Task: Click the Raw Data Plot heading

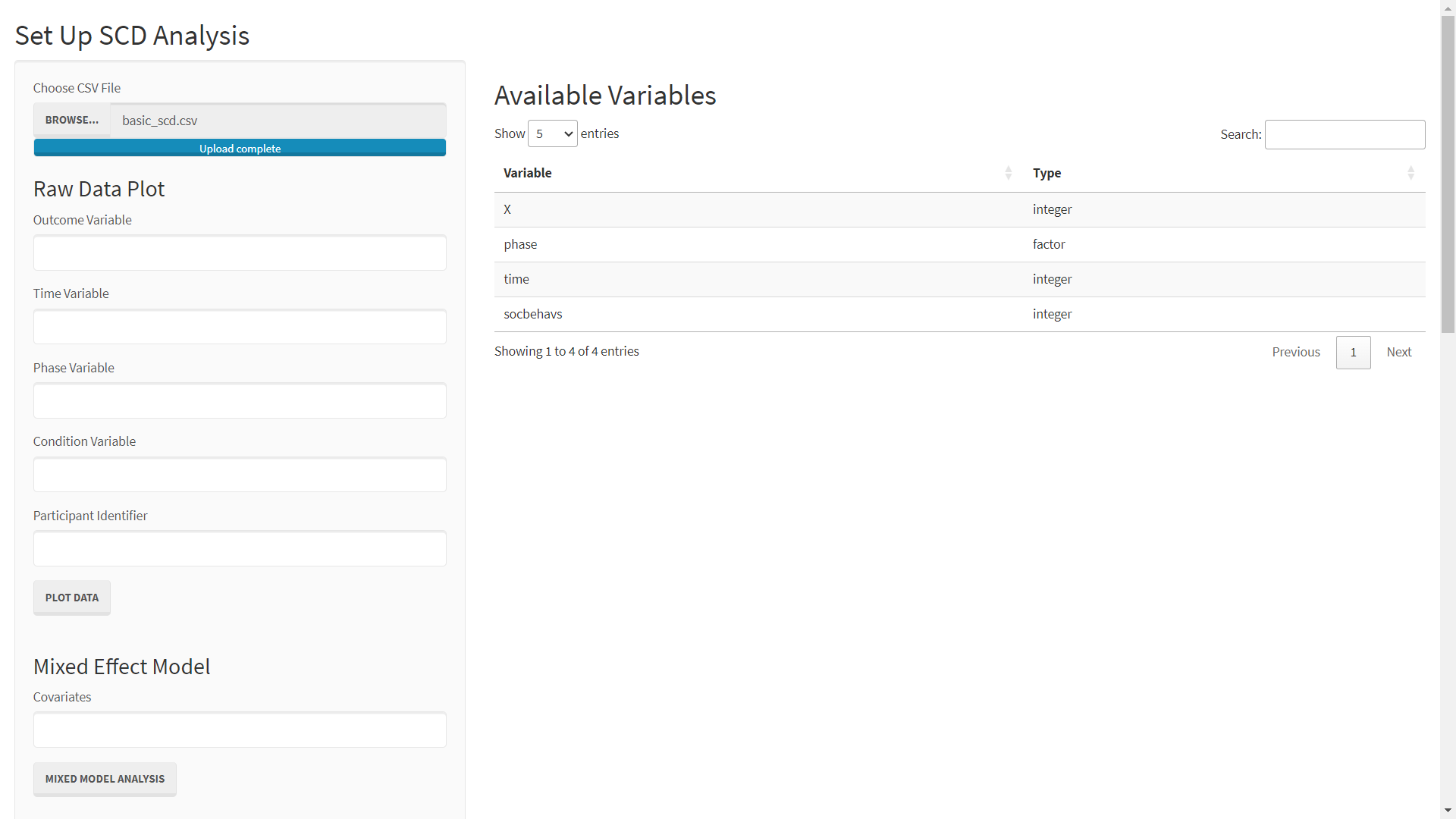Action: [x=99, y=189]
